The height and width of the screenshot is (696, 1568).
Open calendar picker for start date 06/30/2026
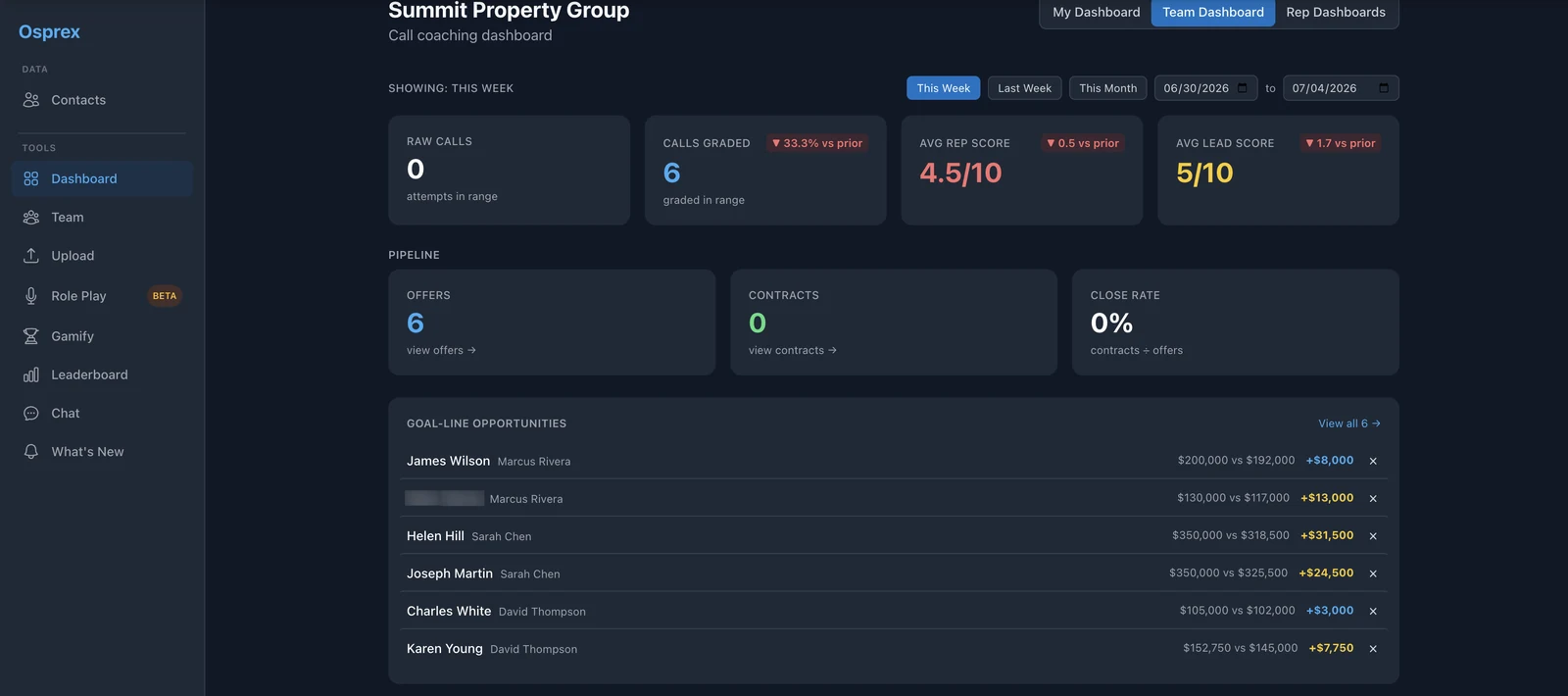(1243, 88)
